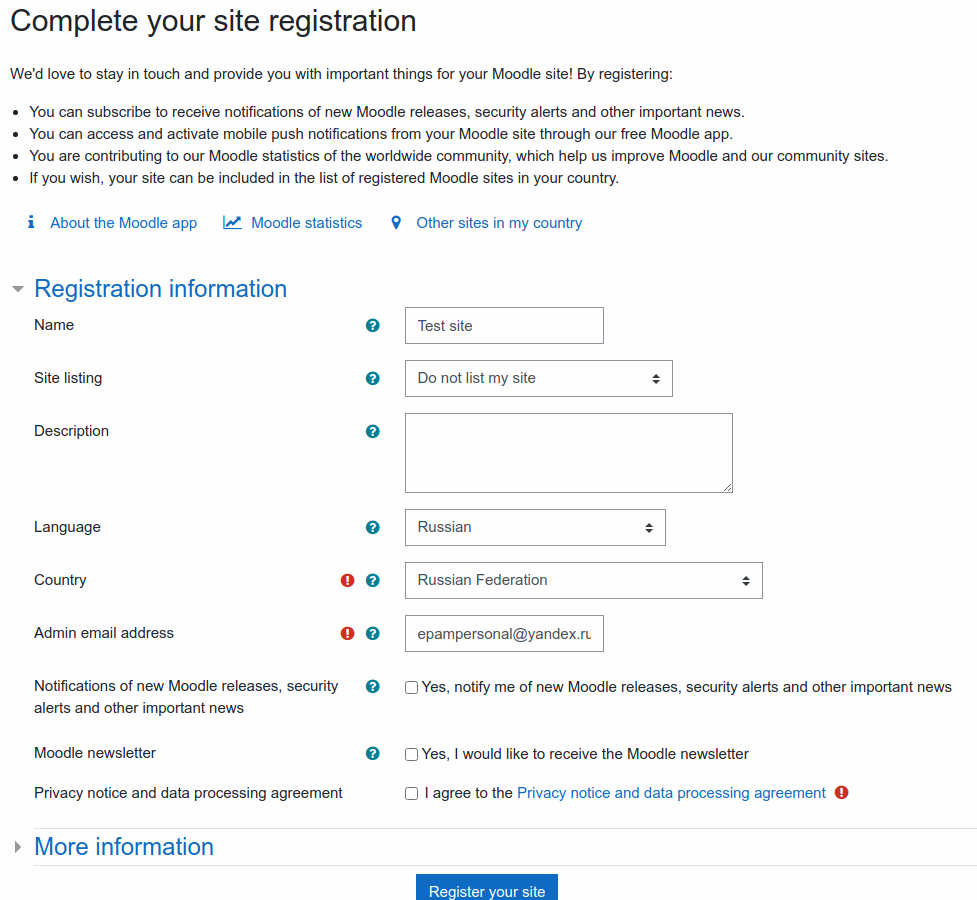Open help for Admin email address
This screenshot has width=977, height=900.
373,633
